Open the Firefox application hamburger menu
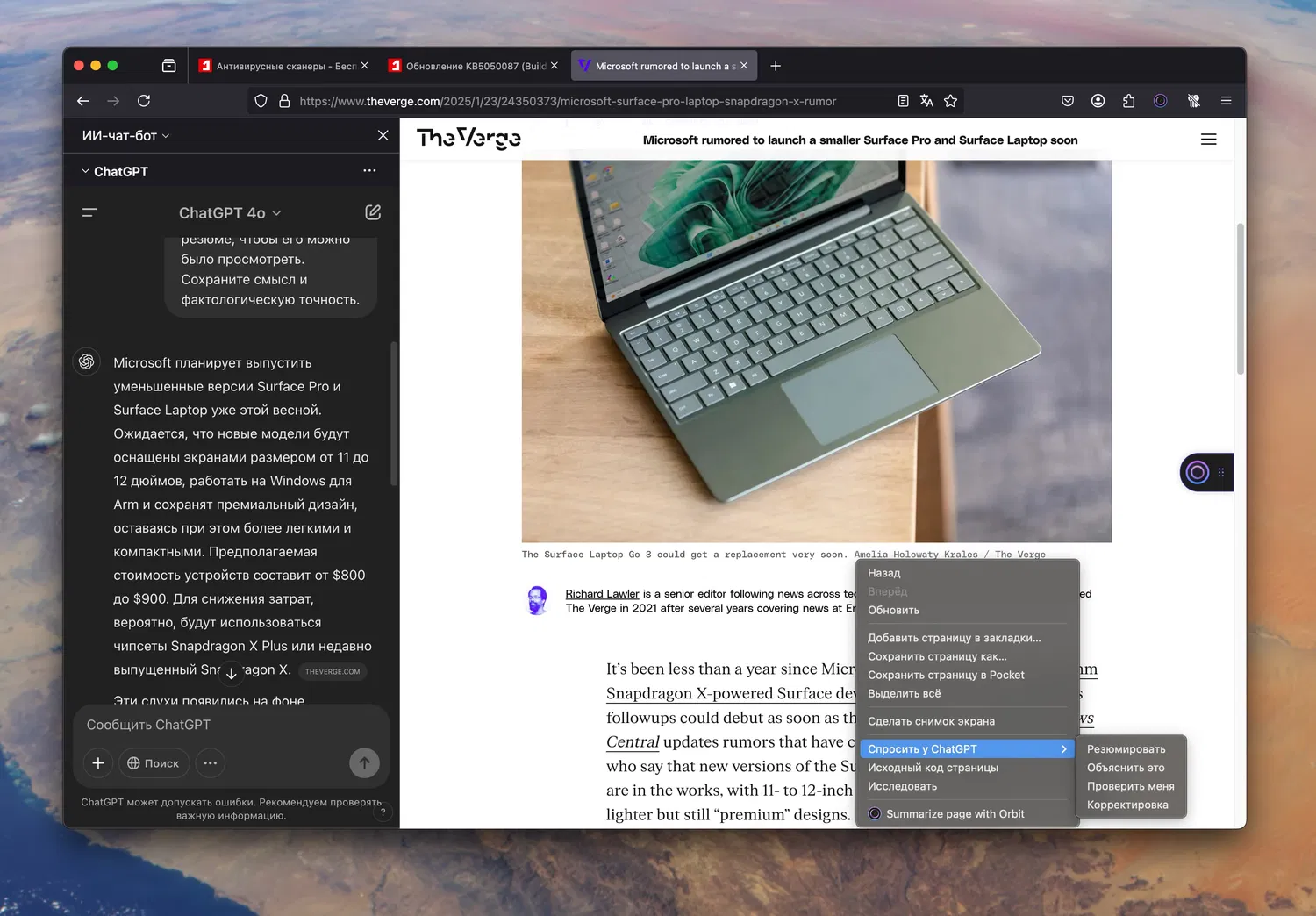1316x916 pixels. [x=1226, y=101]
